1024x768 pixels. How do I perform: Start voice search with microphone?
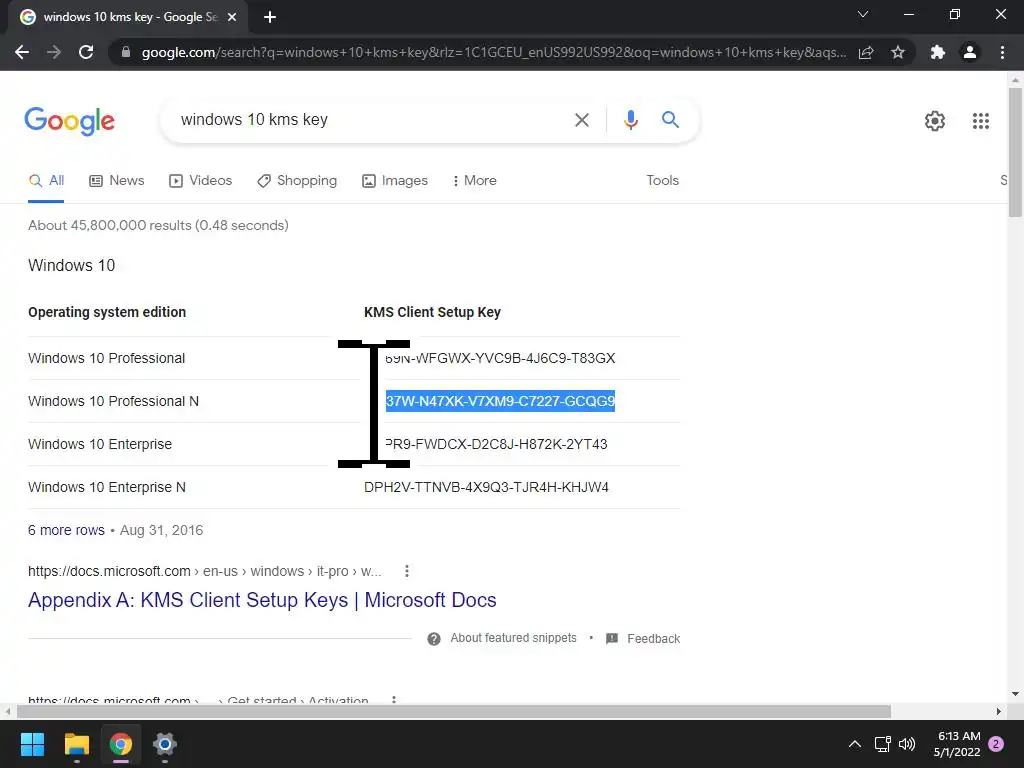[630, 120]
